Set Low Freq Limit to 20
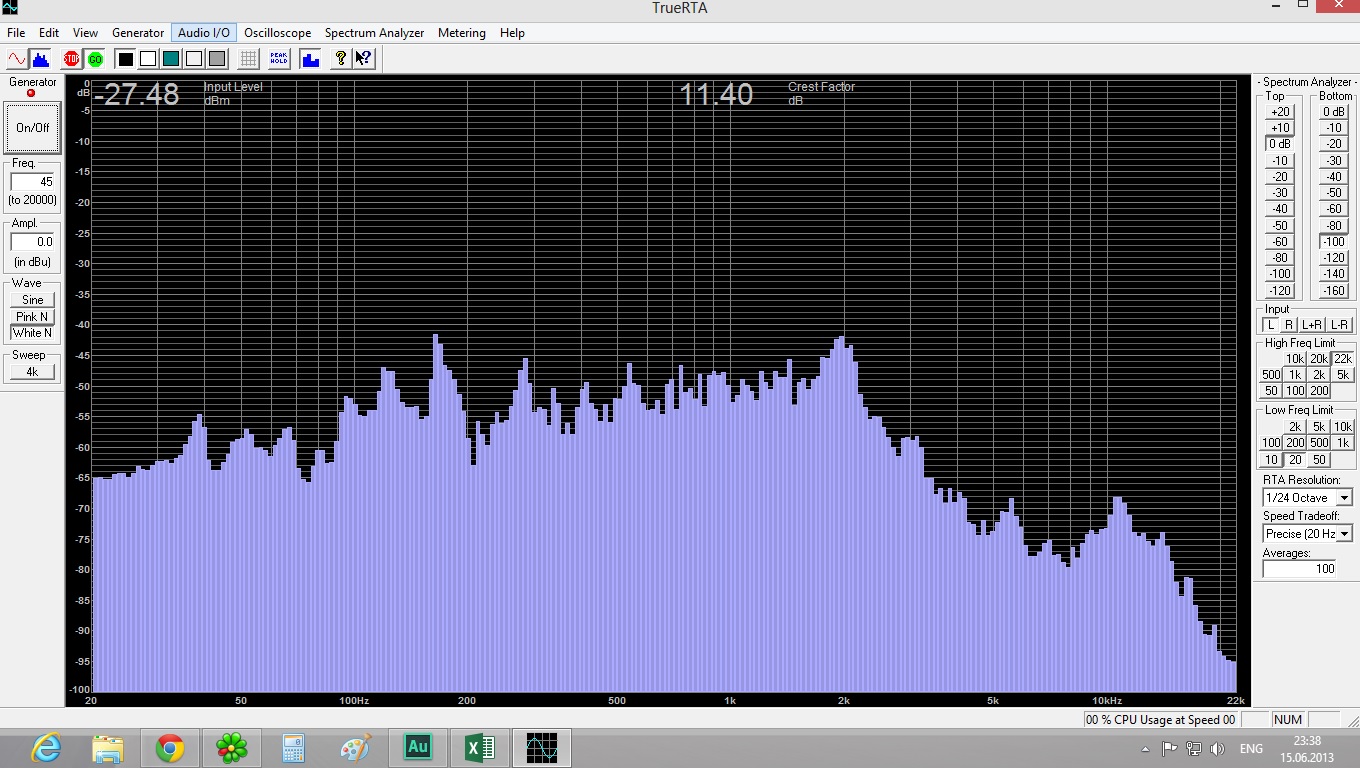 pos(1295,459)
